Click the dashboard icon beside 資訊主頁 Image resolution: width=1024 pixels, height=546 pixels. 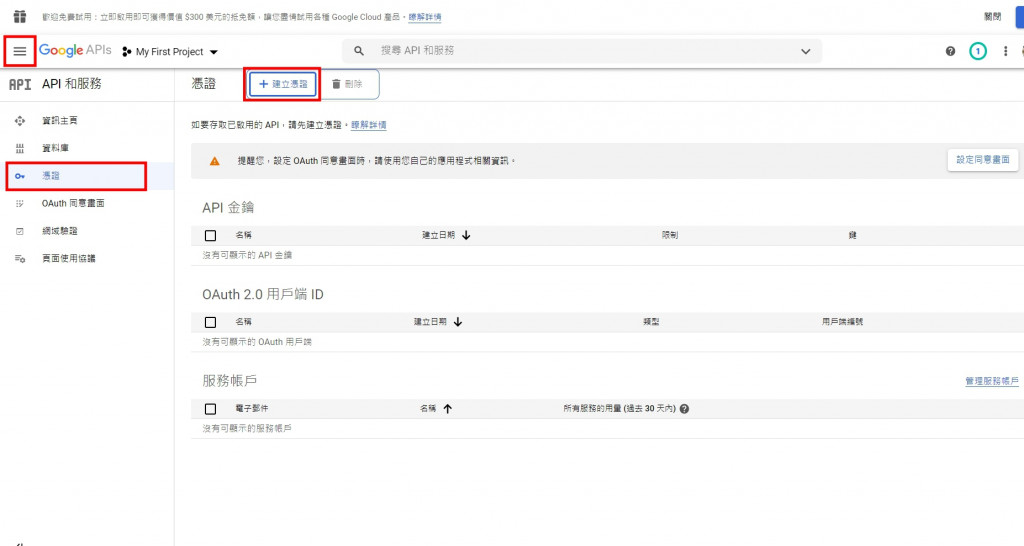[x=20, y=120]
